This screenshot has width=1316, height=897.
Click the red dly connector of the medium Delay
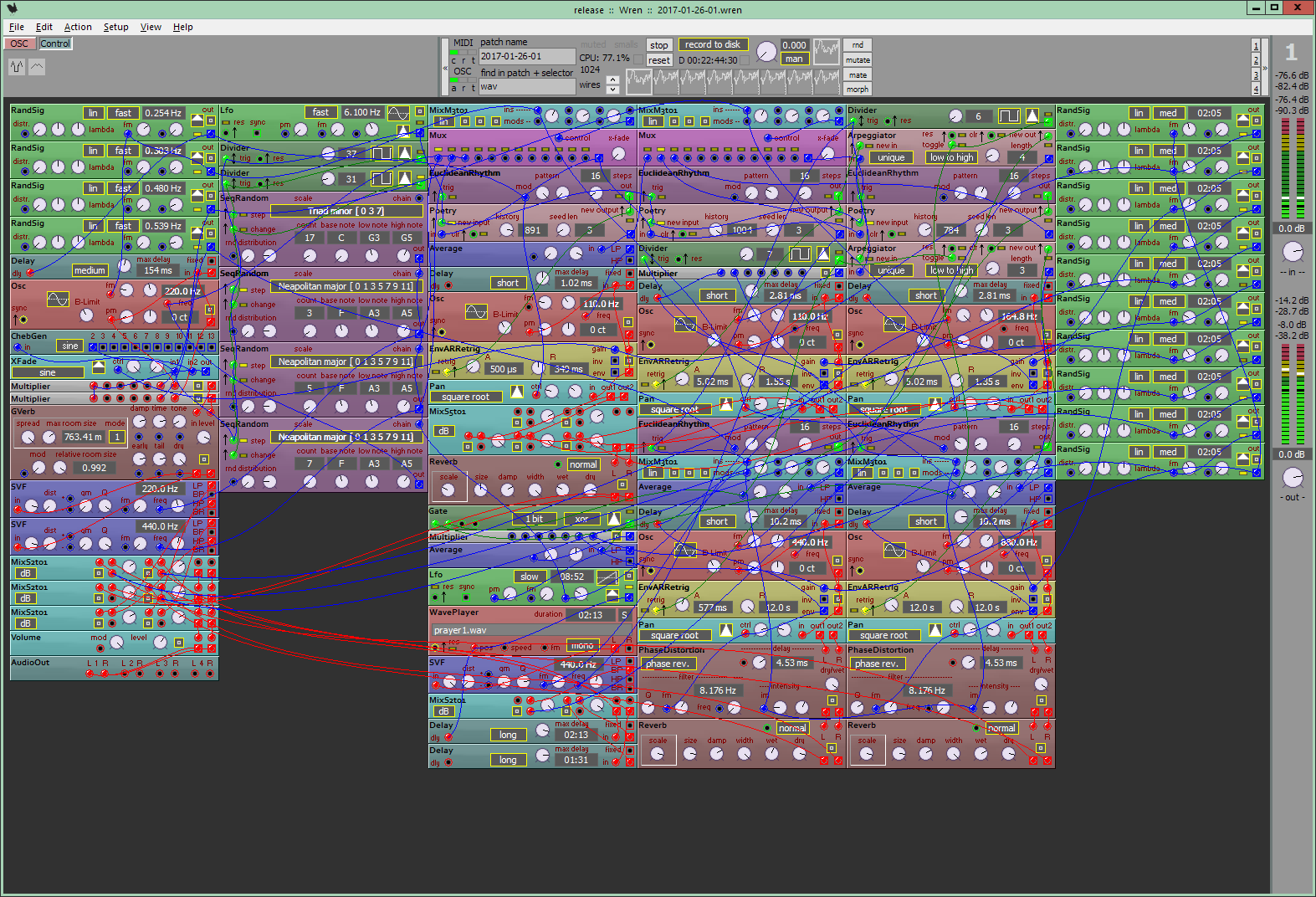(30, 273)
